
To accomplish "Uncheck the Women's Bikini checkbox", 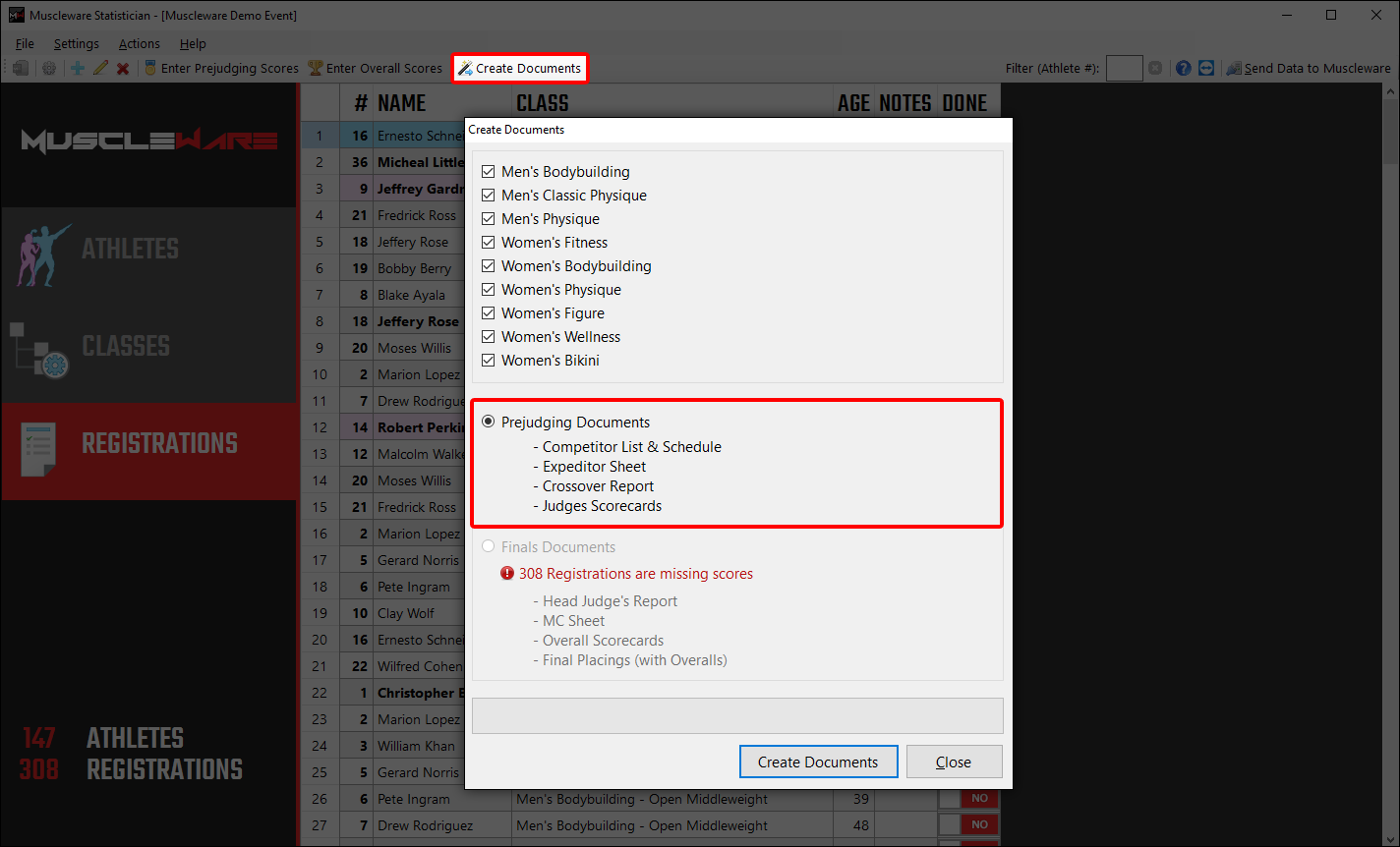I will click(x=489, y=361).
